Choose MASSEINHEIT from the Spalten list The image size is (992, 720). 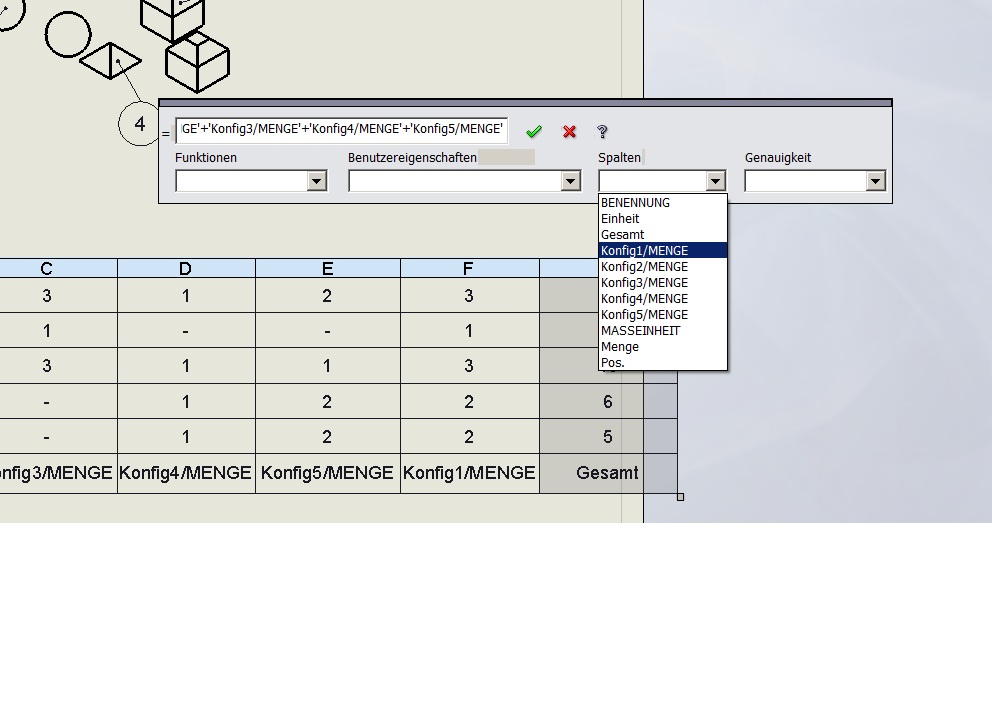click(x=662, y=331)
